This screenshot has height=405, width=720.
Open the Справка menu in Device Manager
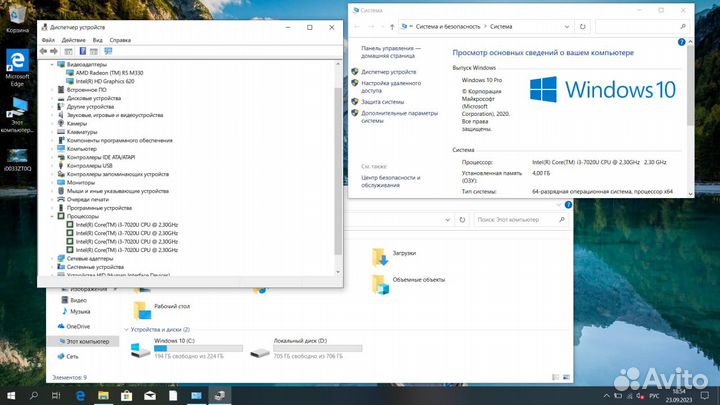pos(120,40)
